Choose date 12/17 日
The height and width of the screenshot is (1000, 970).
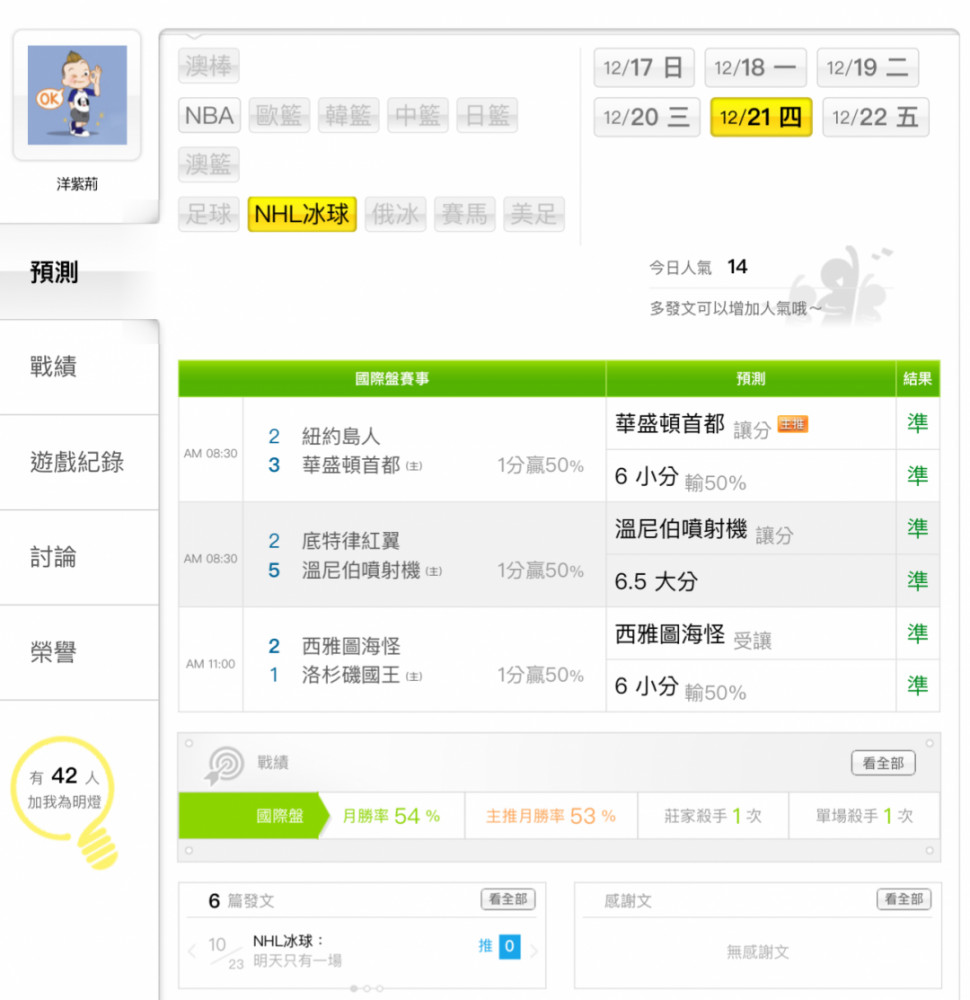[643, 68]
